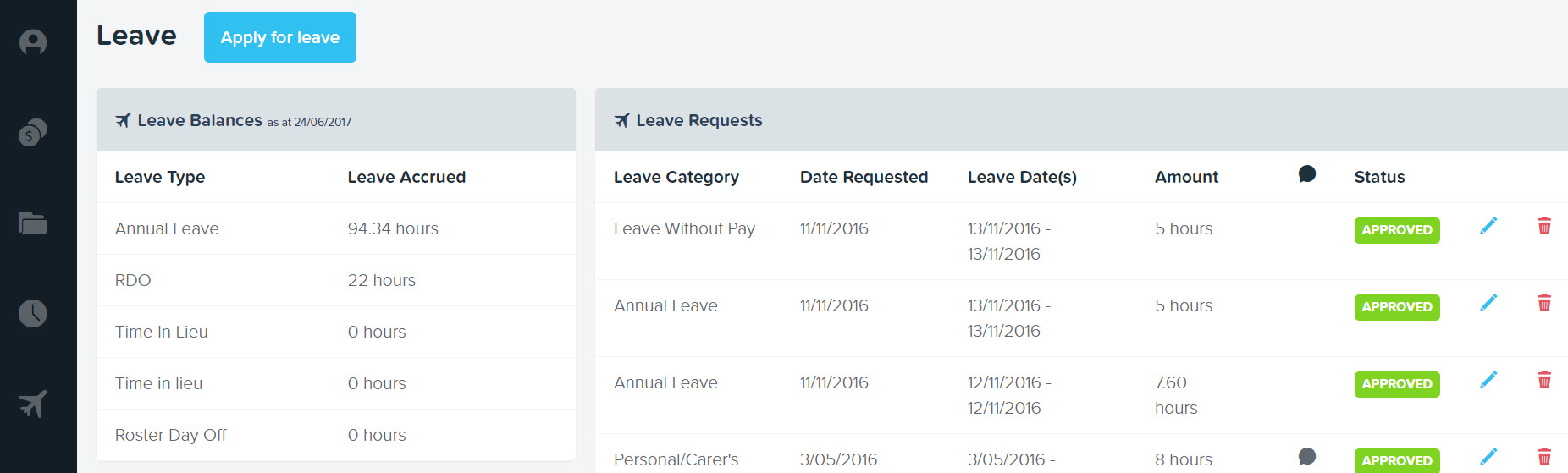The height and width of the screenshot is (473, 1568).
Task: Edit the Leave Without Pay request
Action: pyautogui.click(x=1488, y=226)
